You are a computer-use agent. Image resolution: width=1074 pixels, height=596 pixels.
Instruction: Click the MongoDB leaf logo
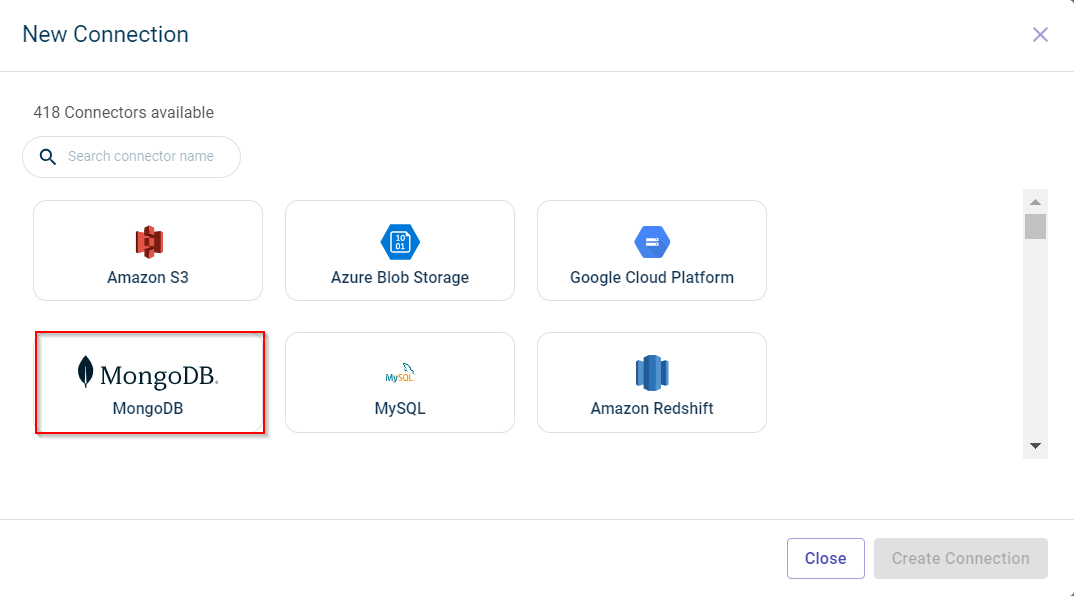click(85, 372)
